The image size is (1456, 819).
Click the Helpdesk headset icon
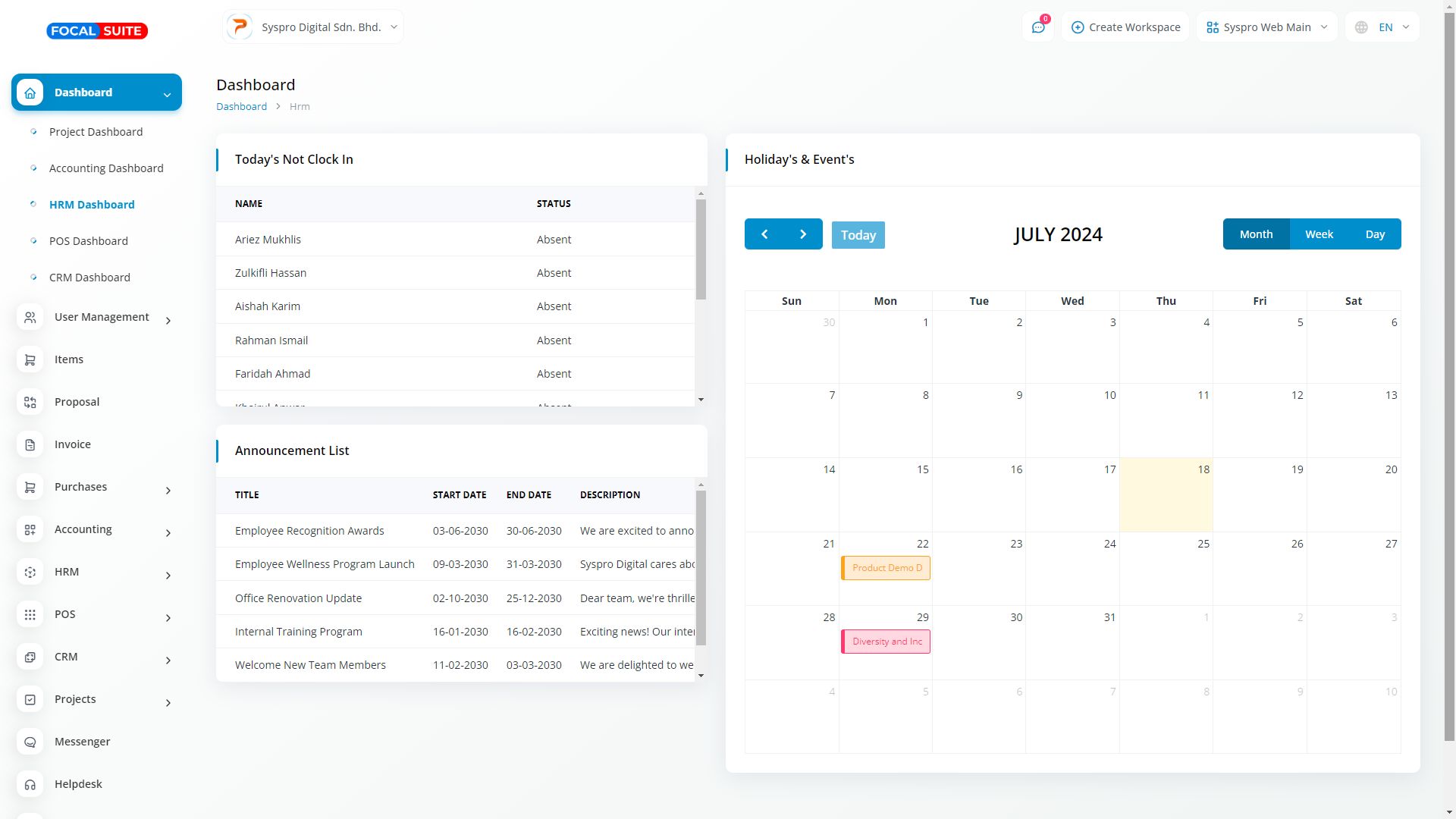click(x=30, y=784)
